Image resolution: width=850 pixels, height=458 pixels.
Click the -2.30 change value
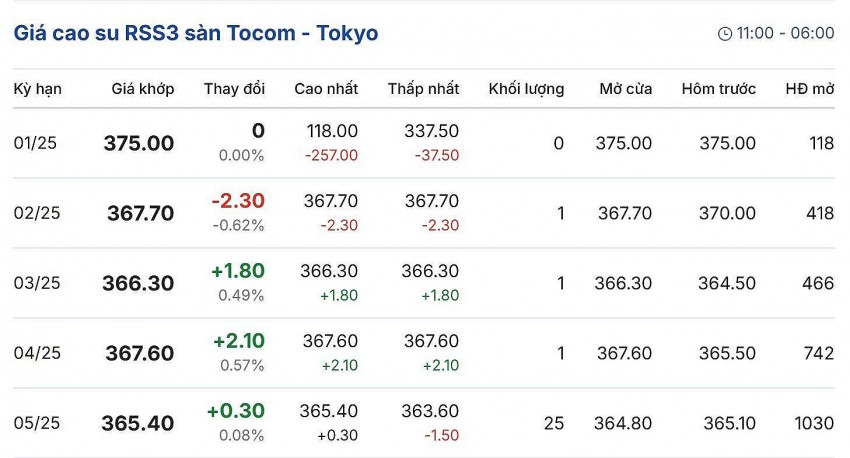point(238,201)
